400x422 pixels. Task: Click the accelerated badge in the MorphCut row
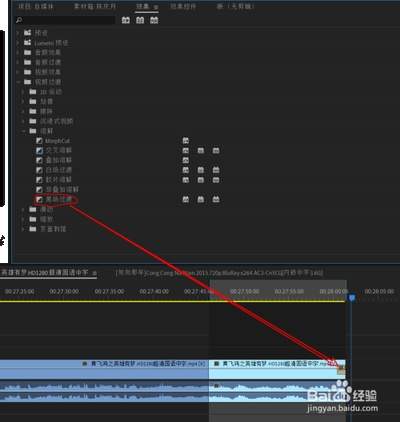coord(186,141)
